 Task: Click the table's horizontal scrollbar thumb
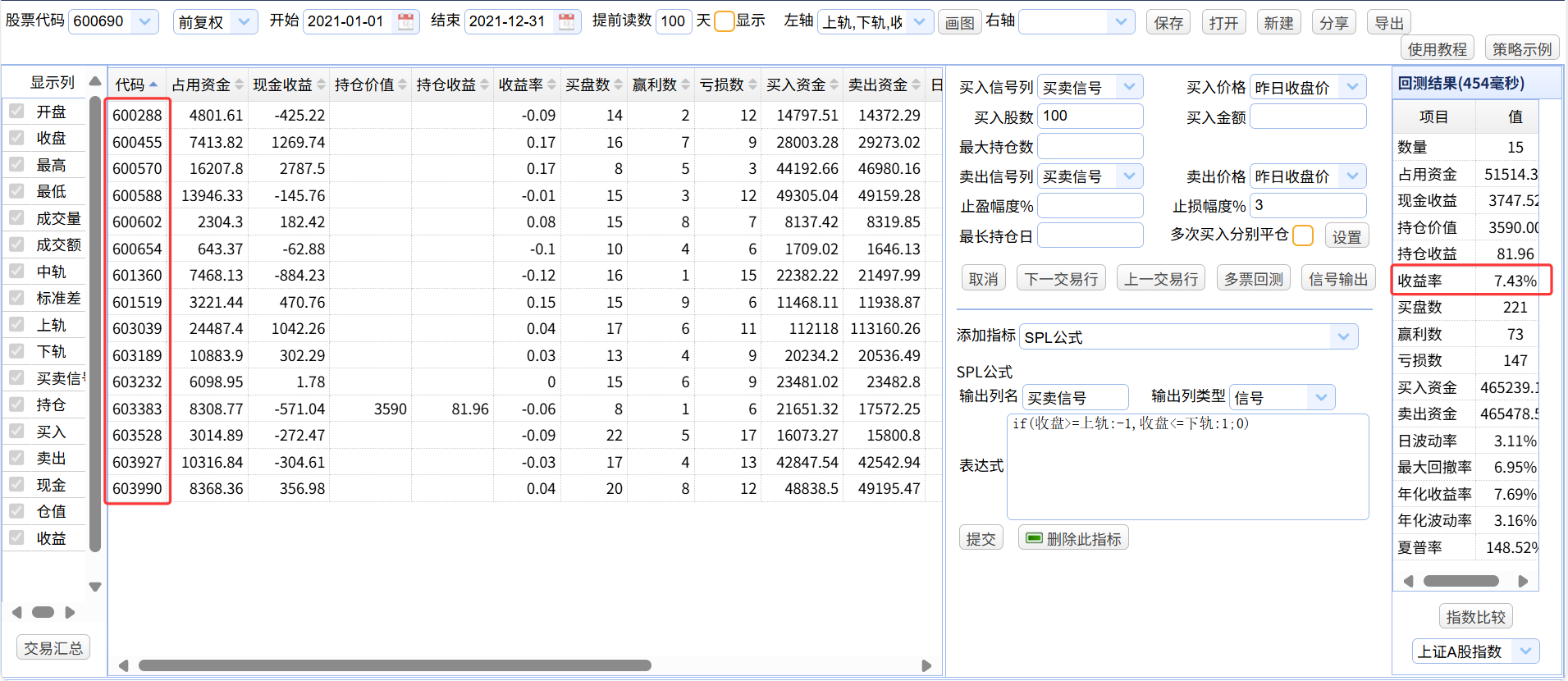click(x=394, y=665)
